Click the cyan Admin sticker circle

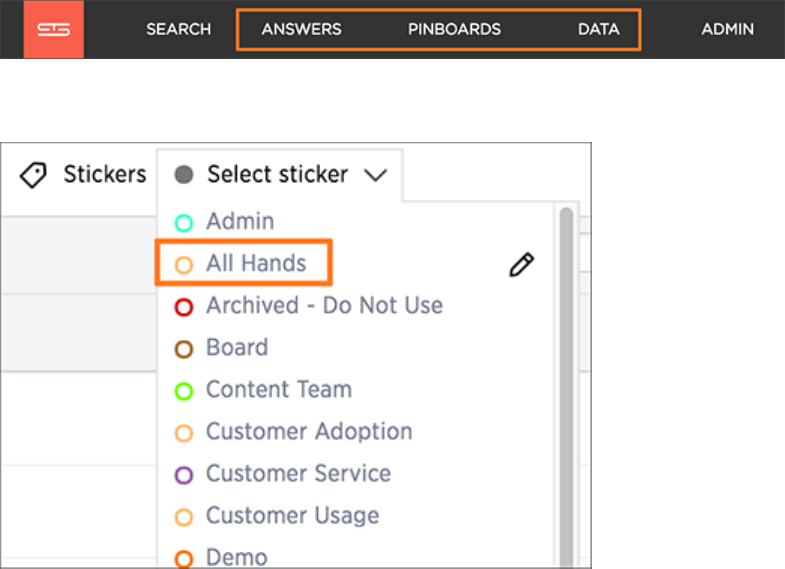183,223
